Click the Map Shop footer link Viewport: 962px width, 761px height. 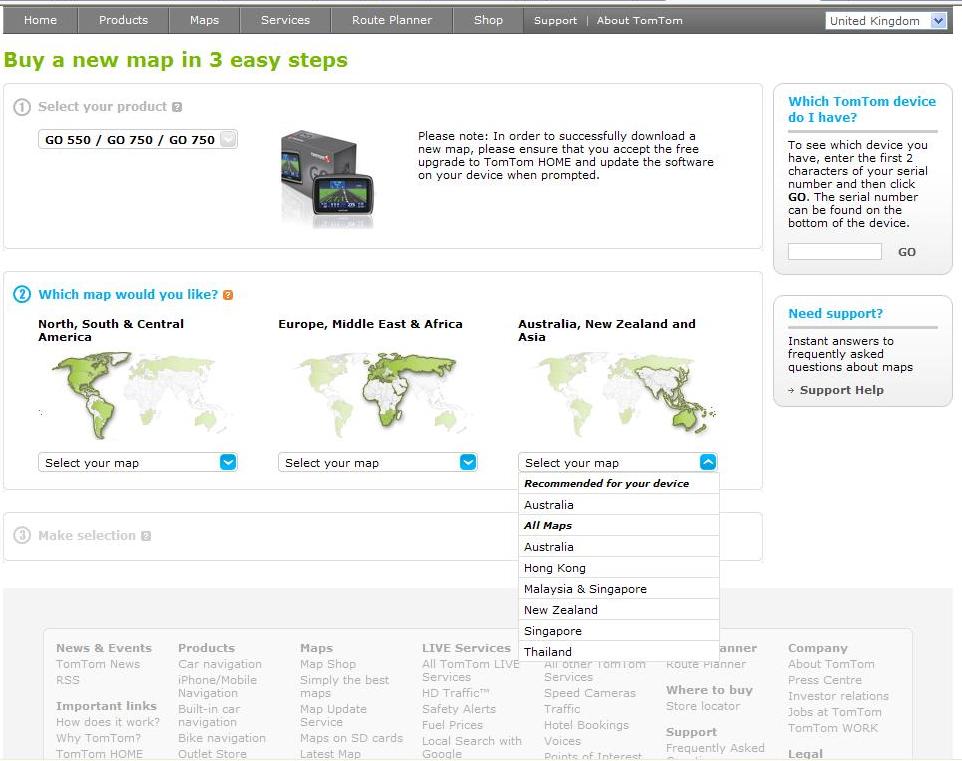coord(328,664)
